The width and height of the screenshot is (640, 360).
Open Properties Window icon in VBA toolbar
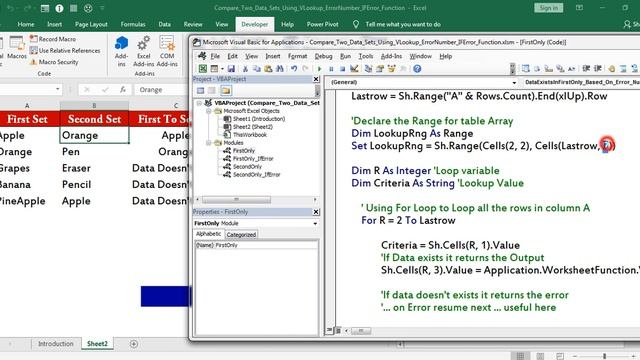pos(380,69)
